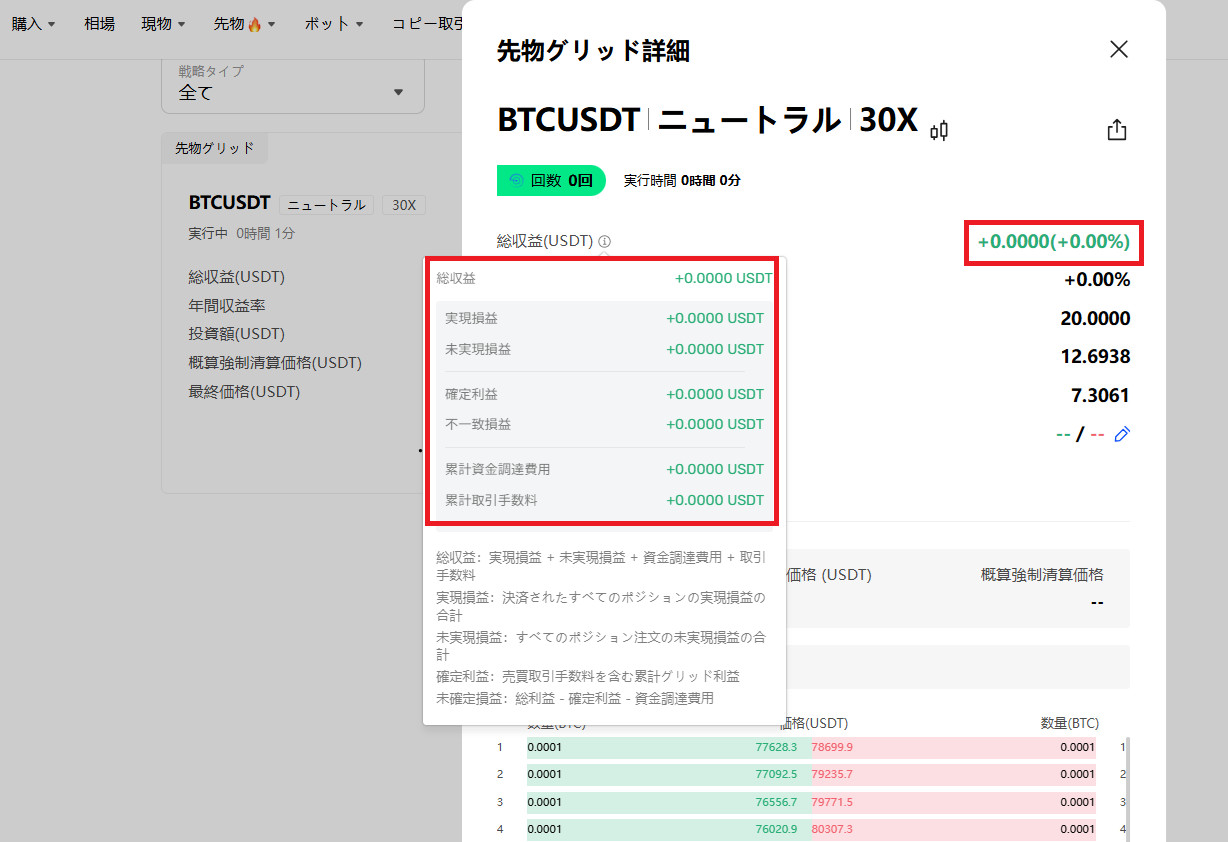This screenshot has height=842, width=1228.
Task: Click the 30X leverage tag on card
Action: (x=404, y=205)
